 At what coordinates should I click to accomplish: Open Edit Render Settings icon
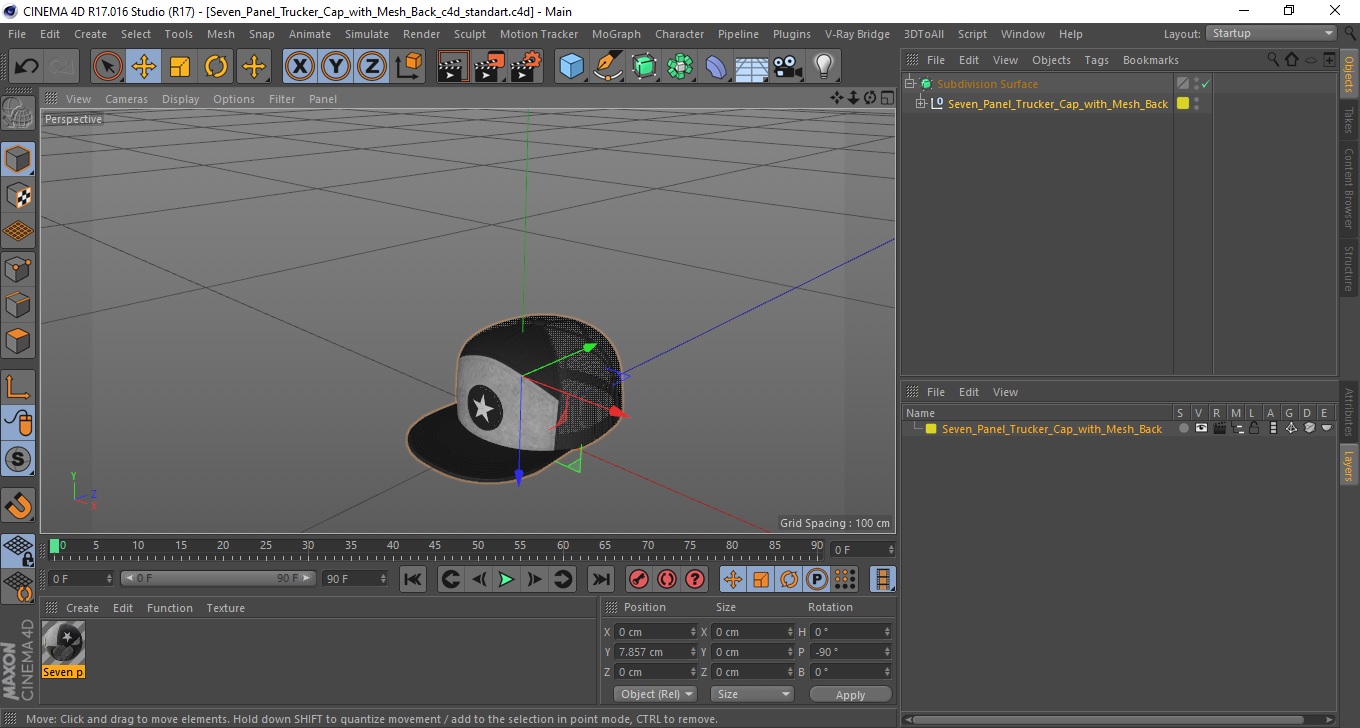(526, 67)
